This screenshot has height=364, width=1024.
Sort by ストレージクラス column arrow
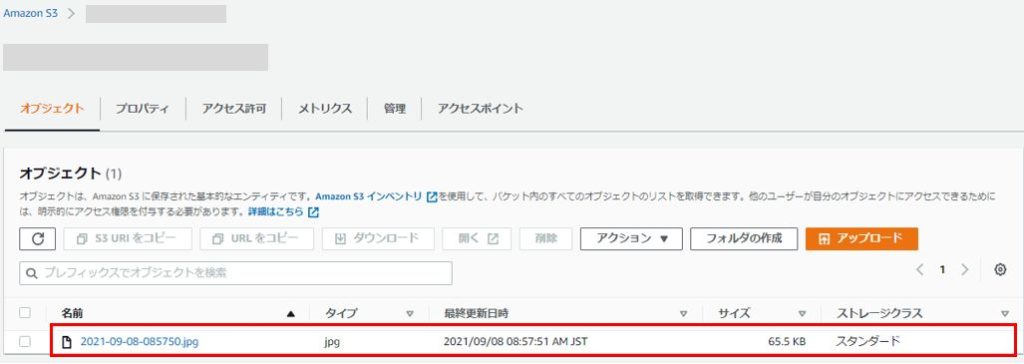1004,314
